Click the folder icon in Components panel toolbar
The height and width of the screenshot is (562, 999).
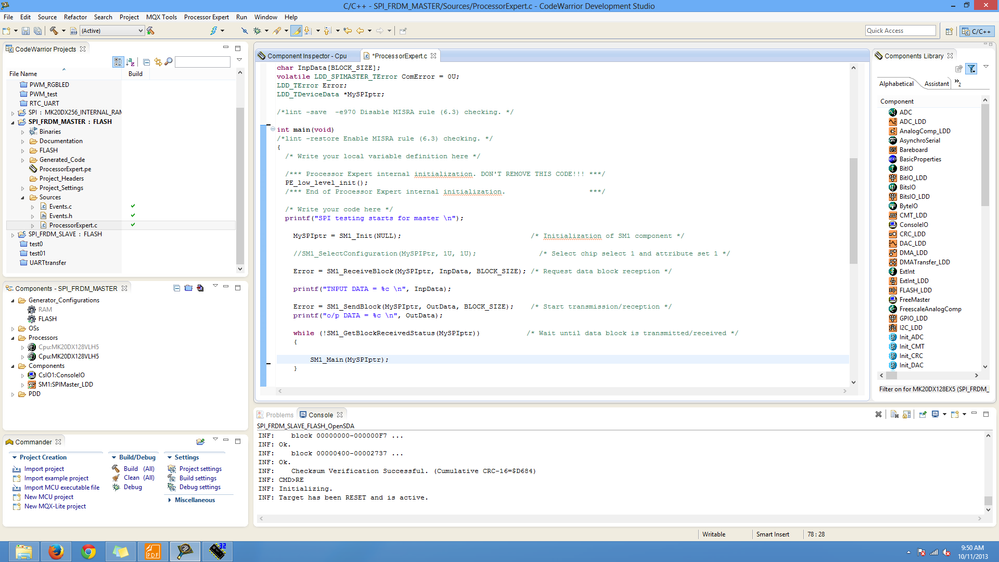[189, 288]
